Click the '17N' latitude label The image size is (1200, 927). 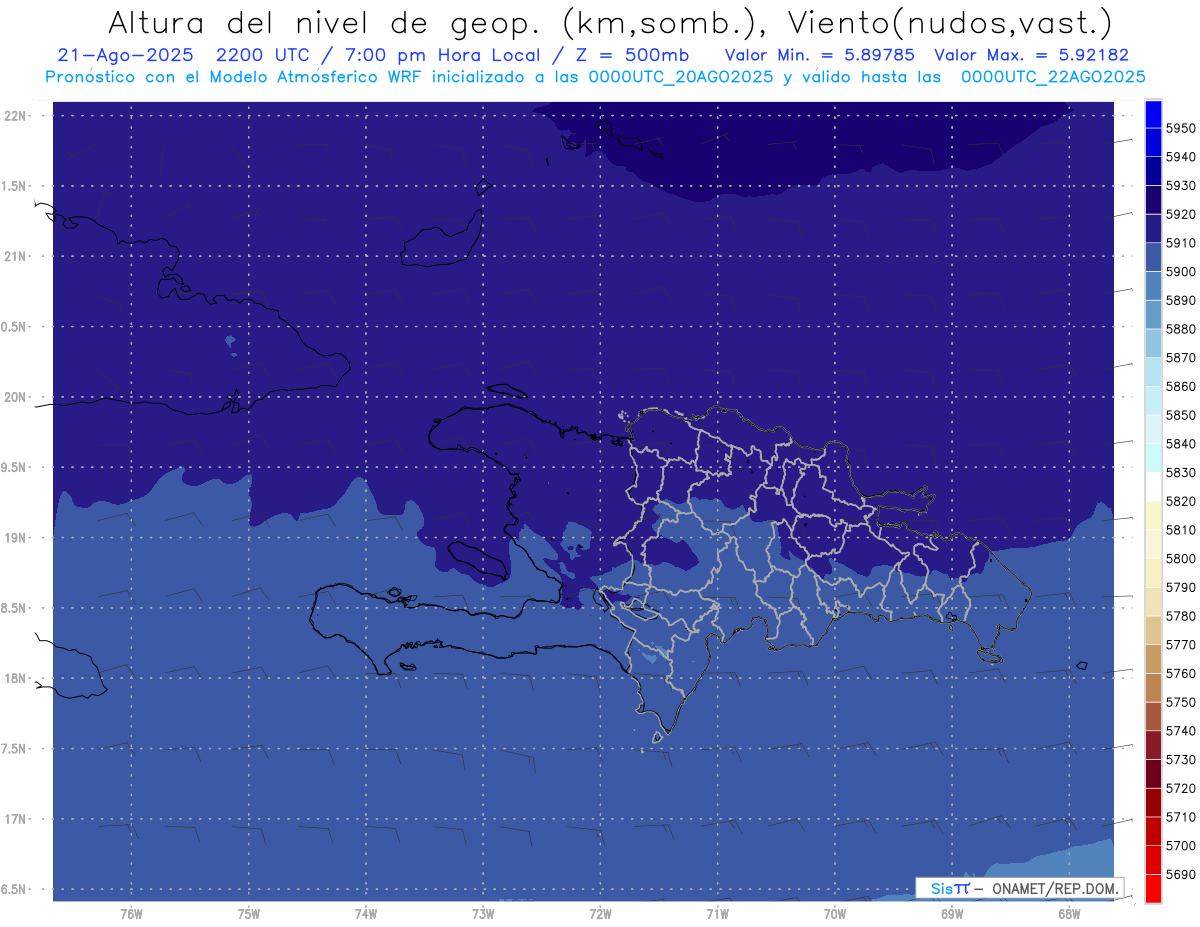tap(15, 820)
